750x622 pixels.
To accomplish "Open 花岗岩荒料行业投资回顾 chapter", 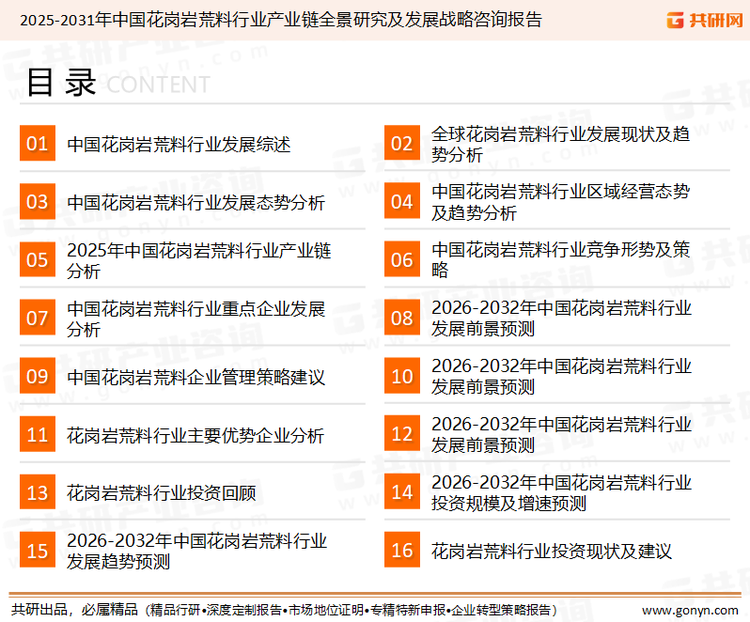I will tap(161, 493).
